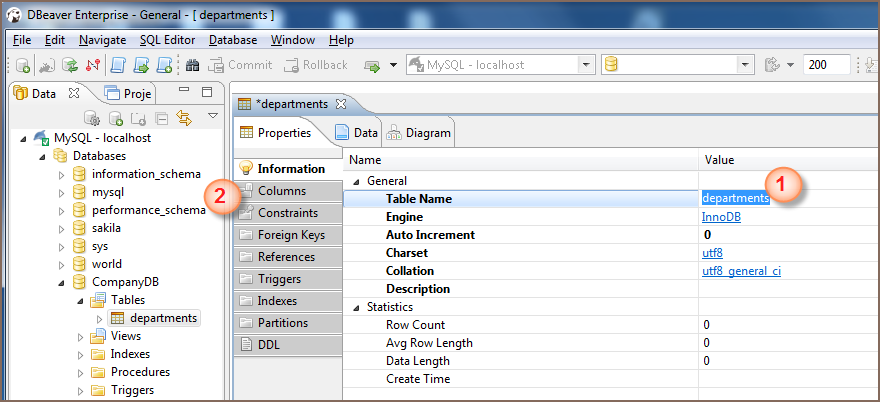The image size is (880, 402).
Task: Click the InnoDB engine link
Action: coord(721,217)
